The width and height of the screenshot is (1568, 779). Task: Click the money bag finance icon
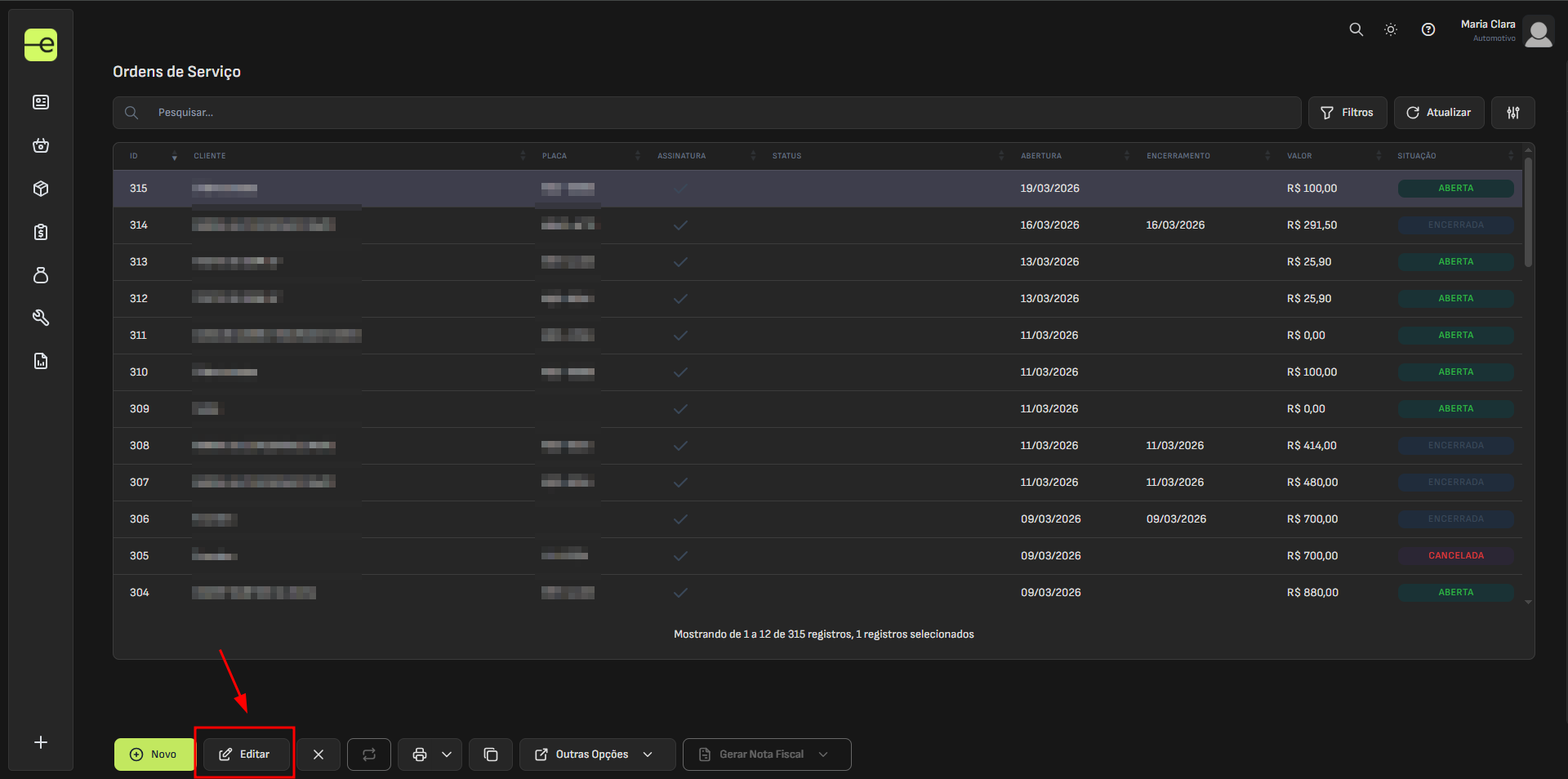(41, 275)
